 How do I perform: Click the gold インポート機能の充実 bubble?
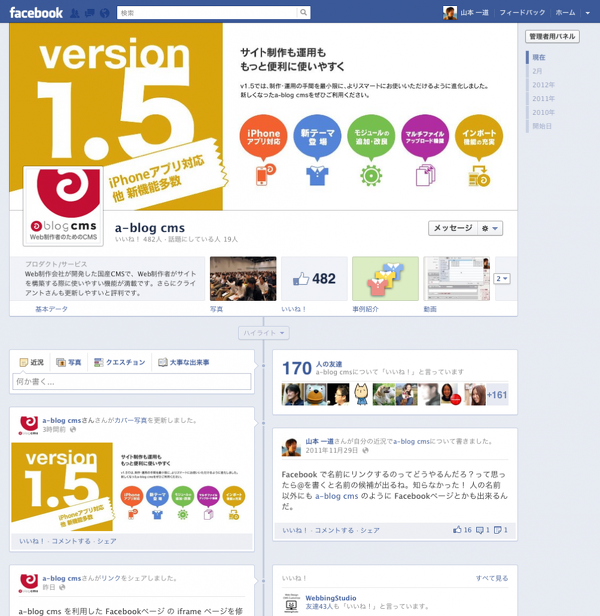click(479, 137)
